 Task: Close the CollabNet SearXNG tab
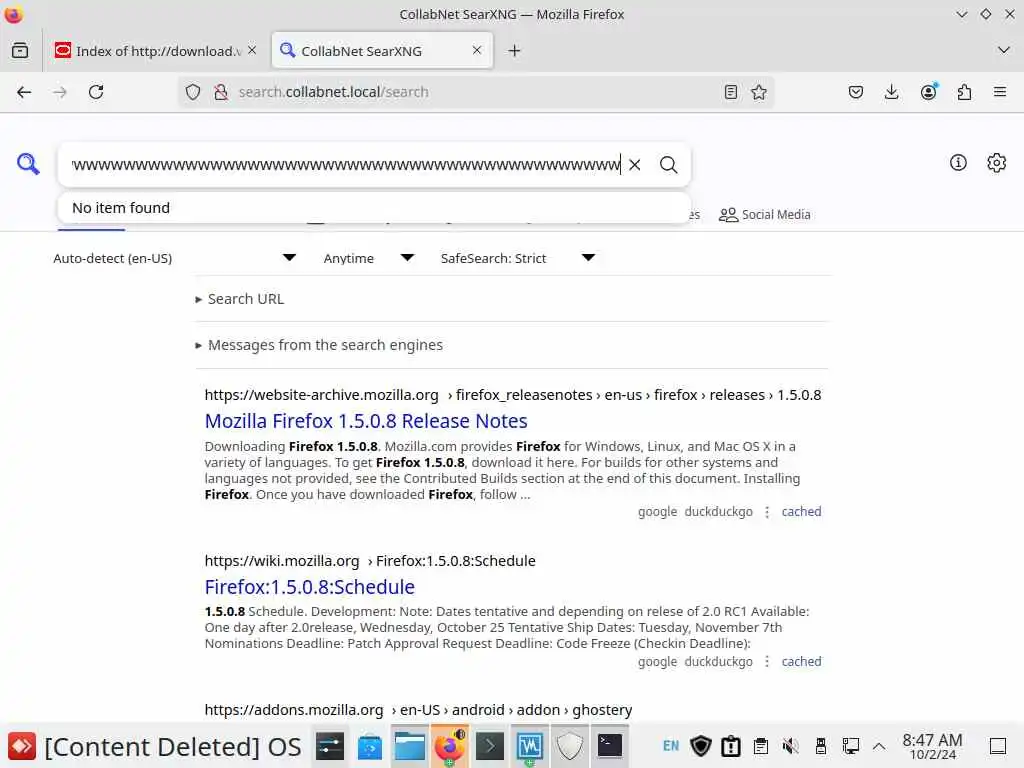pyautogui.click(x=477, y=50)
